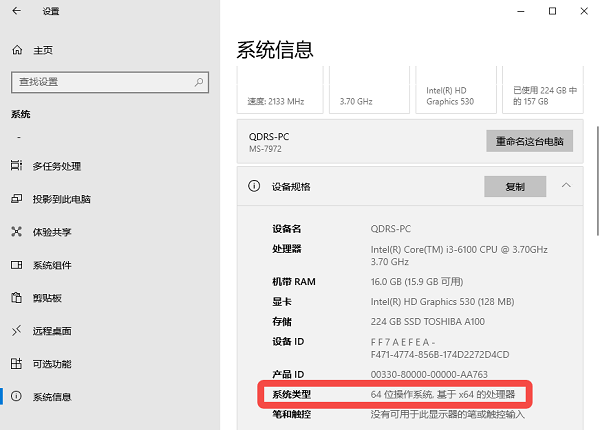Click the 多任务处理 icon
This screenshot has height=430, width=600.
coord(16,166)
